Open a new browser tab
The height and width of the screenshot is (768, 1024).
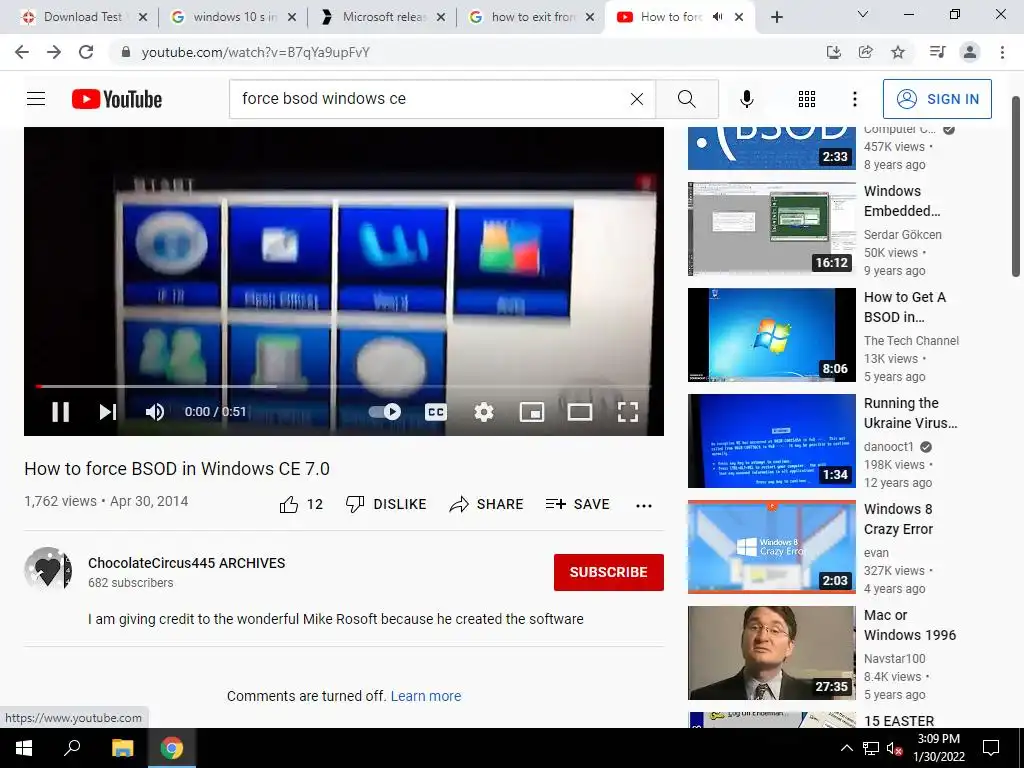[x=776, y=17]
